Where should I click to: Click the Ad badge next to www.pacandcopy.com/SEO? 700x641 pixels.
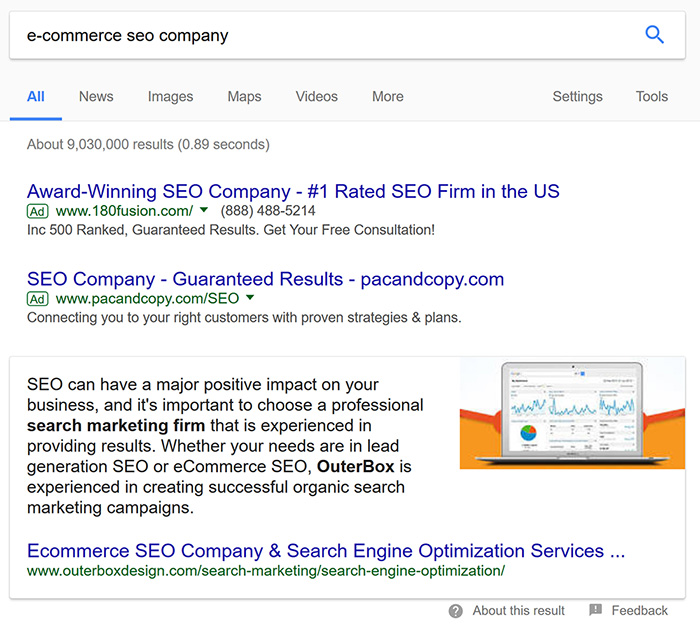coord(38,299)
